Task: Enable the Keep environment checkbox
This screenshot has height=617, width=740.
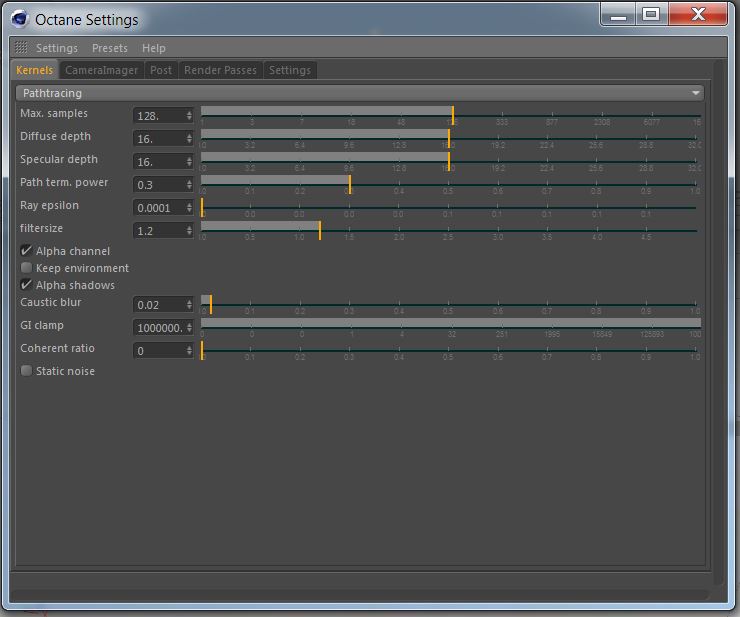Action: (26, 268)
